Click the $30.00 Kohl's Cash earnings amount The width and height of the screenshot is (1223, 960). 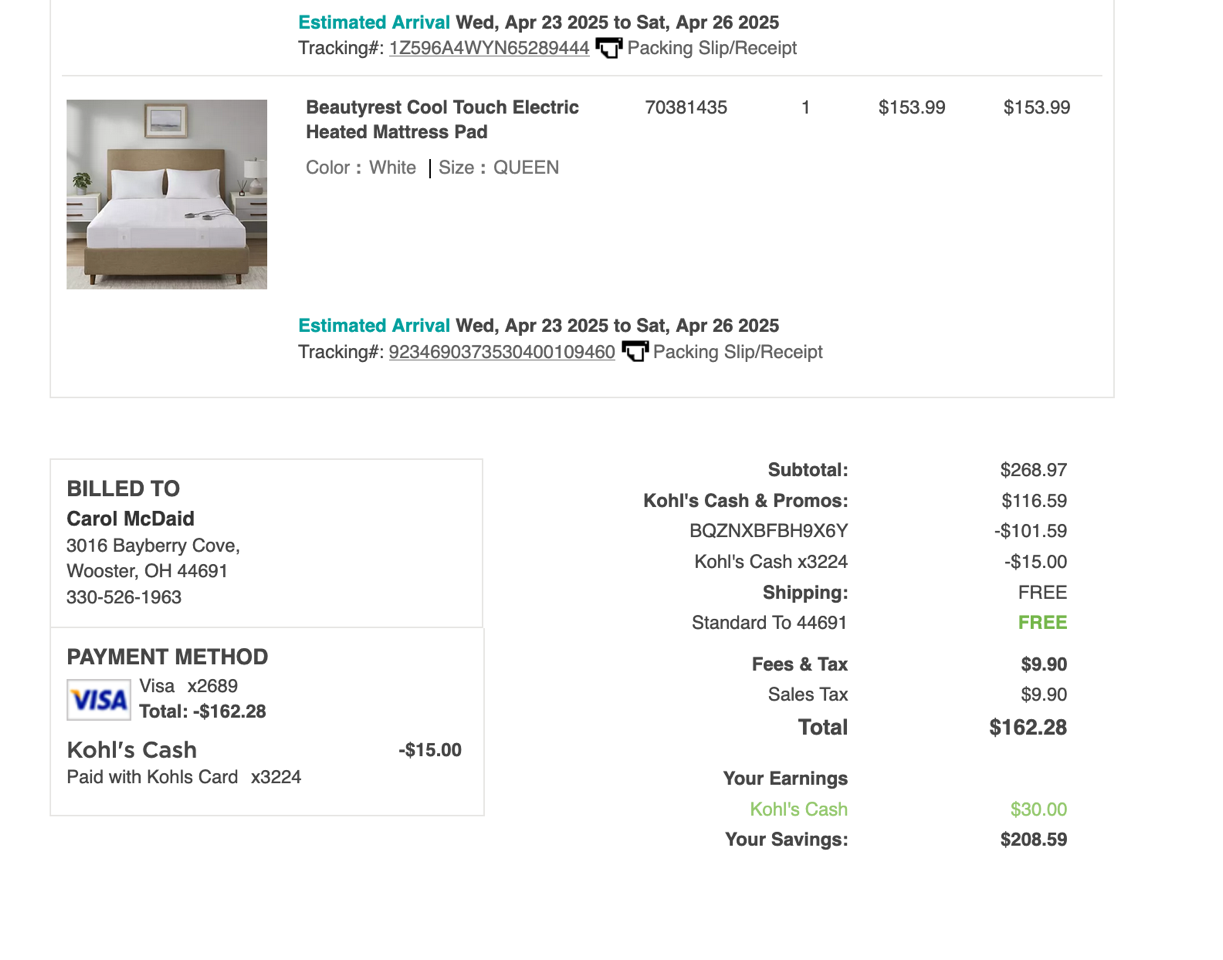(x=1038, y=810)
